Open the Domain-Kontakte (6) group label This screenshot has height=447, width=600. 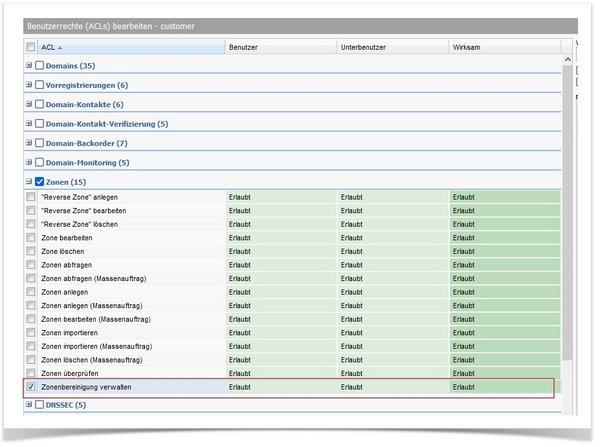[85, 104]
